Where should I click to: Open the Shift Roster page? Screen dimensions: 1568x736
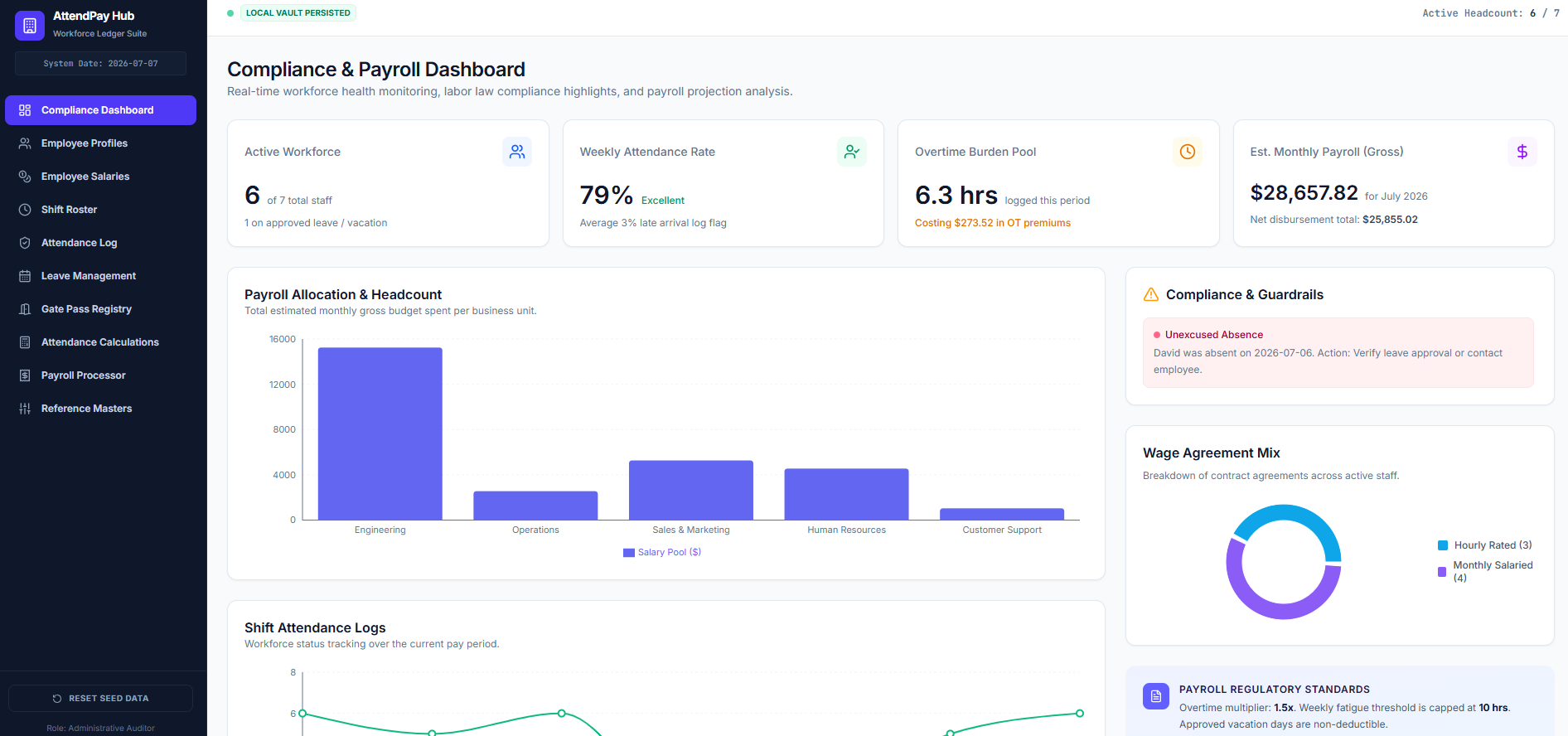(x=100, y=210)
